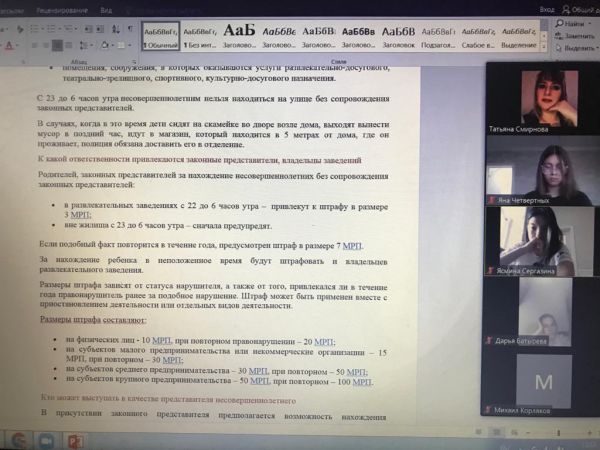Click the Chrome icon in taskbar
The height and width of the screenshot is (450, 600).
coord(17,439)
